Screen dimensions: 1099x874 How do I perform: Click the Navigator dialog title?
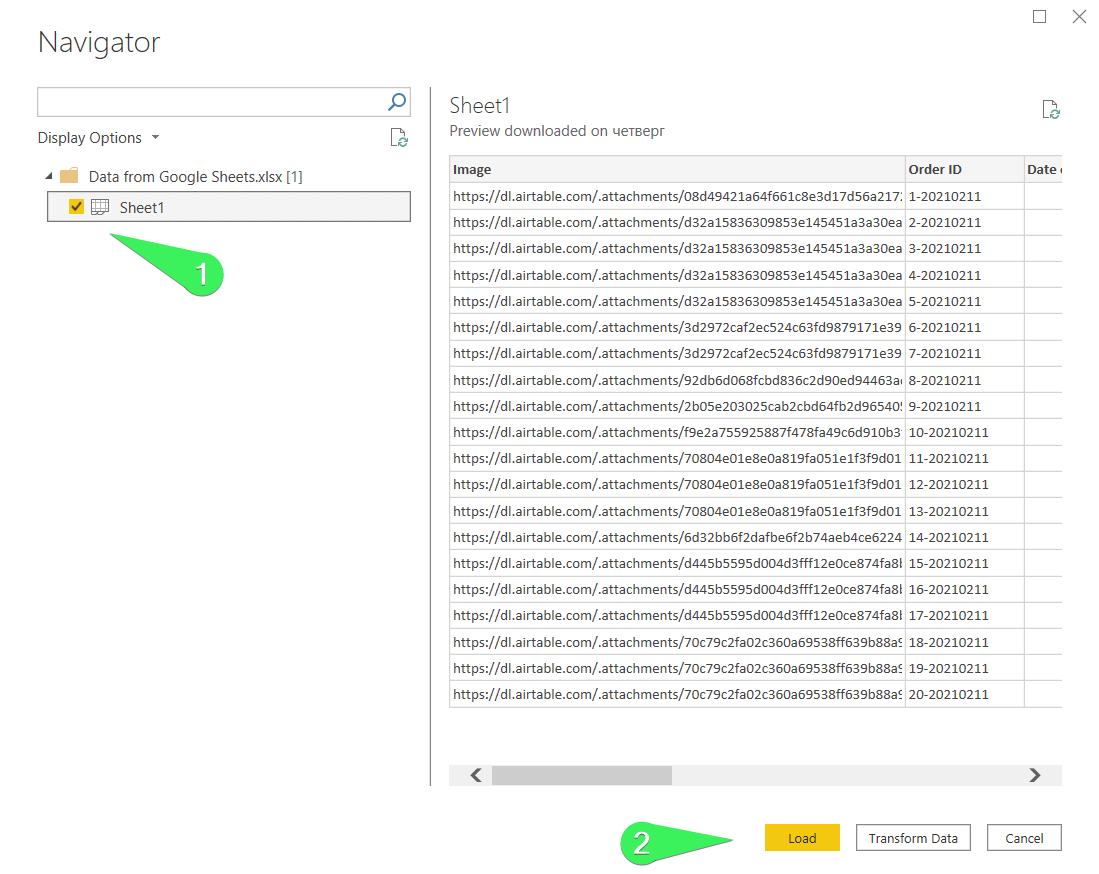99,42
